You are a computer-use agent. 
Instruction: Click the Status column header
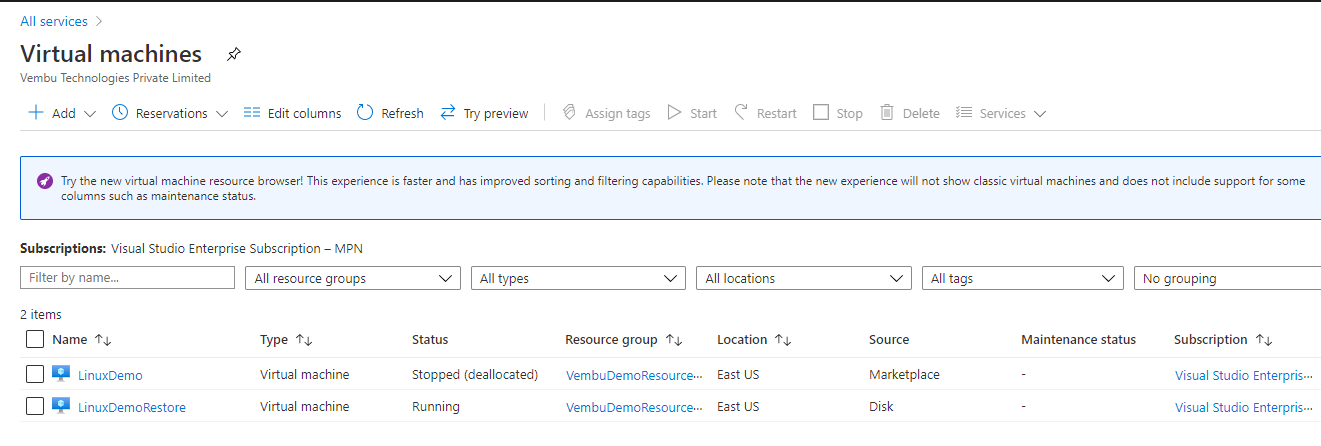[x=430, y=340]
